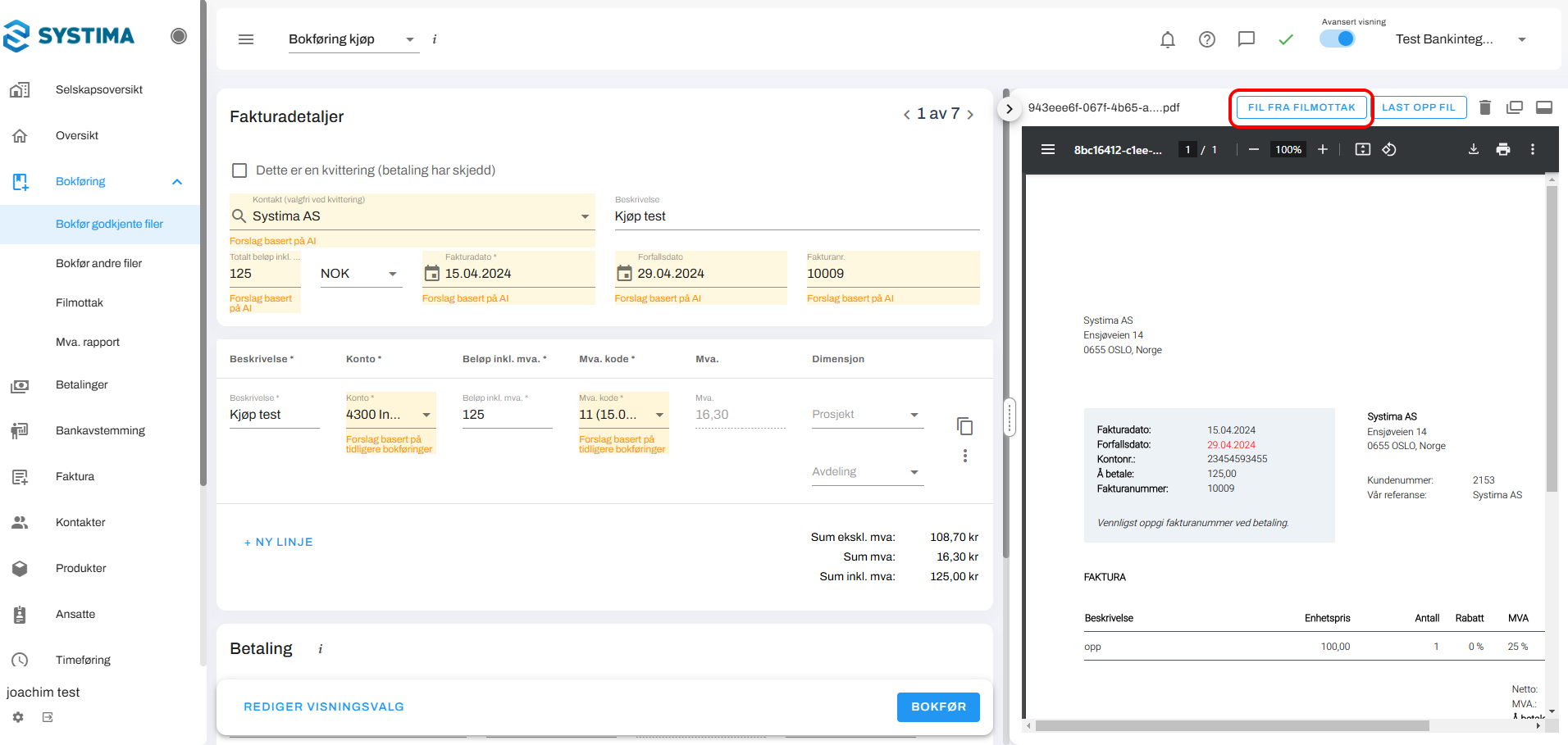Click PDF viewer horizontal scrollbar
1568x745 pixels.
point(1233,726)
